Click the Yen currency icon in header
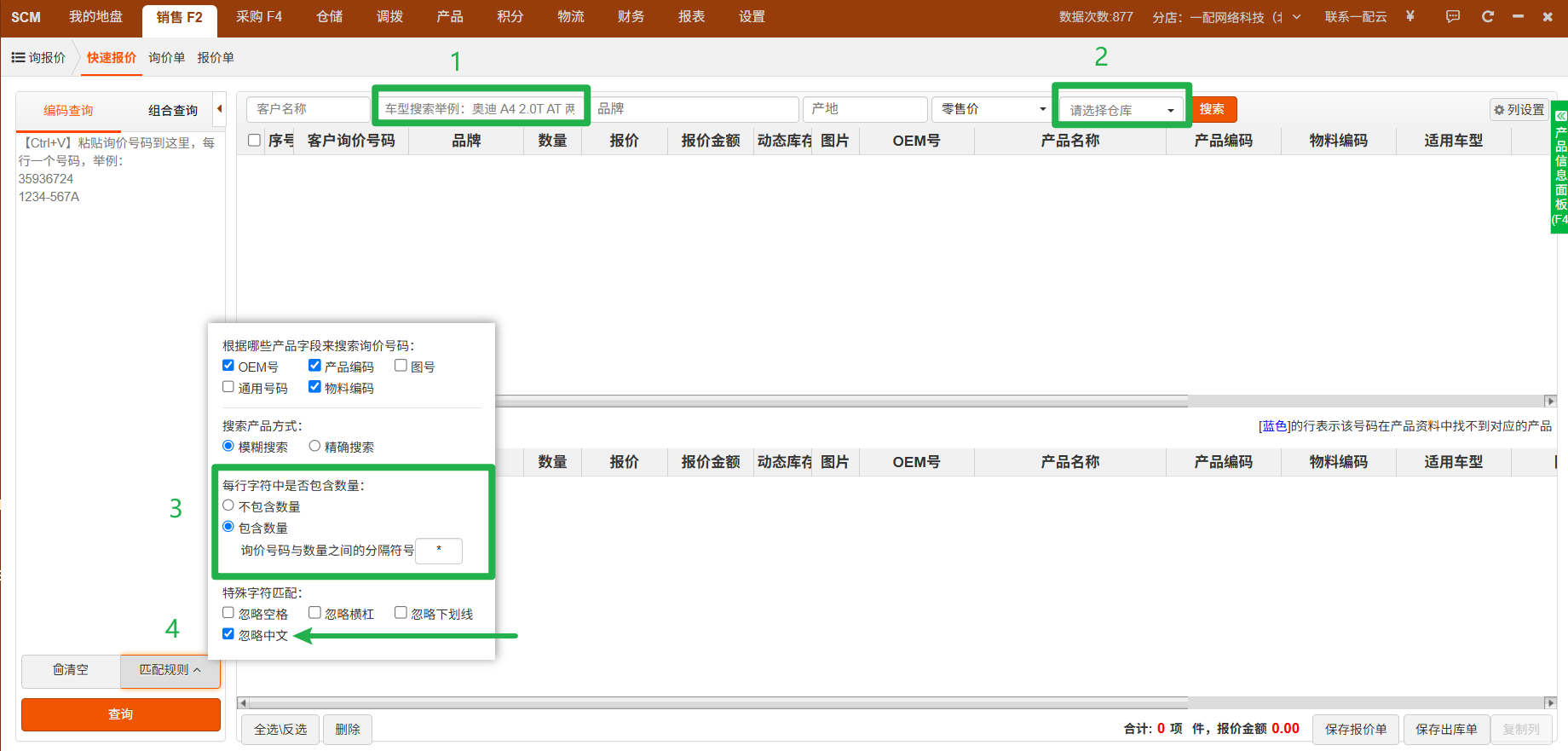1568x751 pixels. 1410,16
